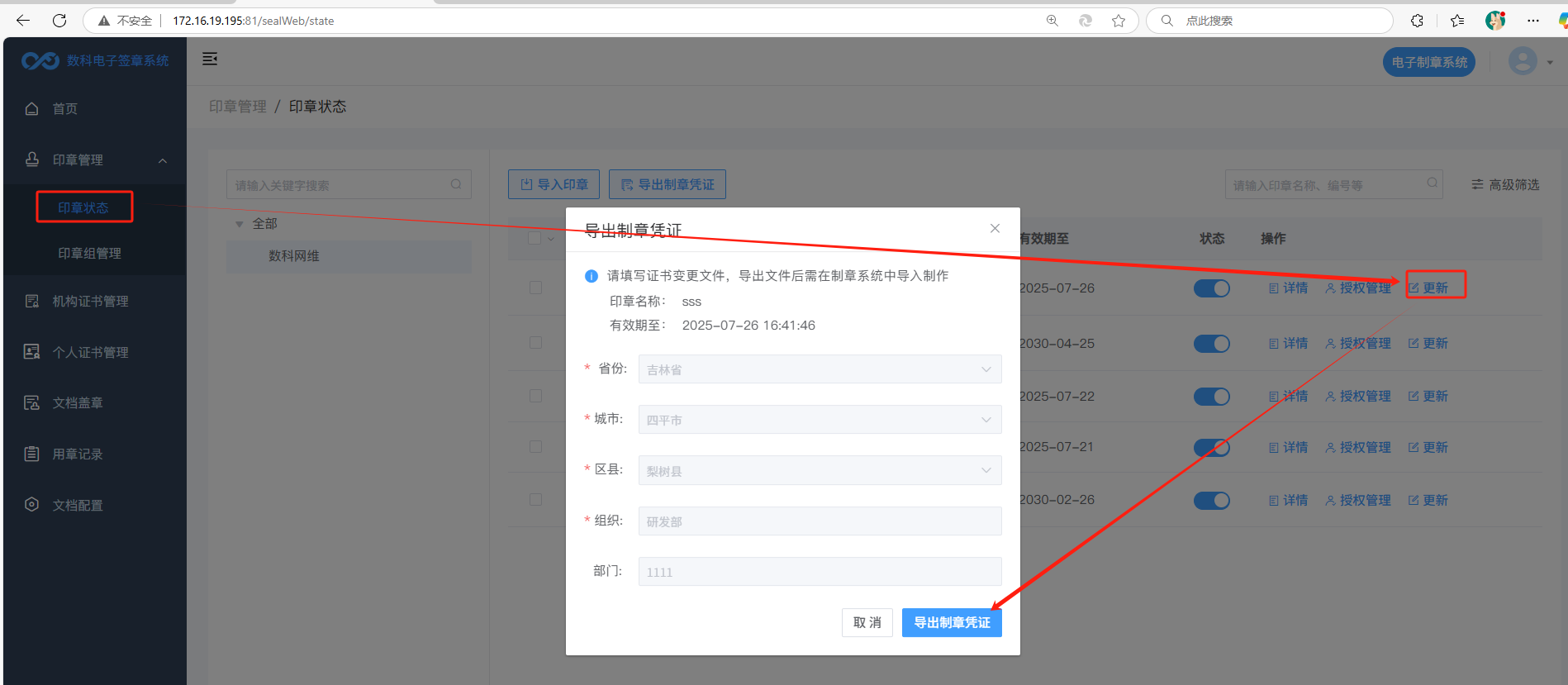Screen dimensions: 1568x685
Task: Collapse the 全部 tree node
Action: [x=240, y=224]
